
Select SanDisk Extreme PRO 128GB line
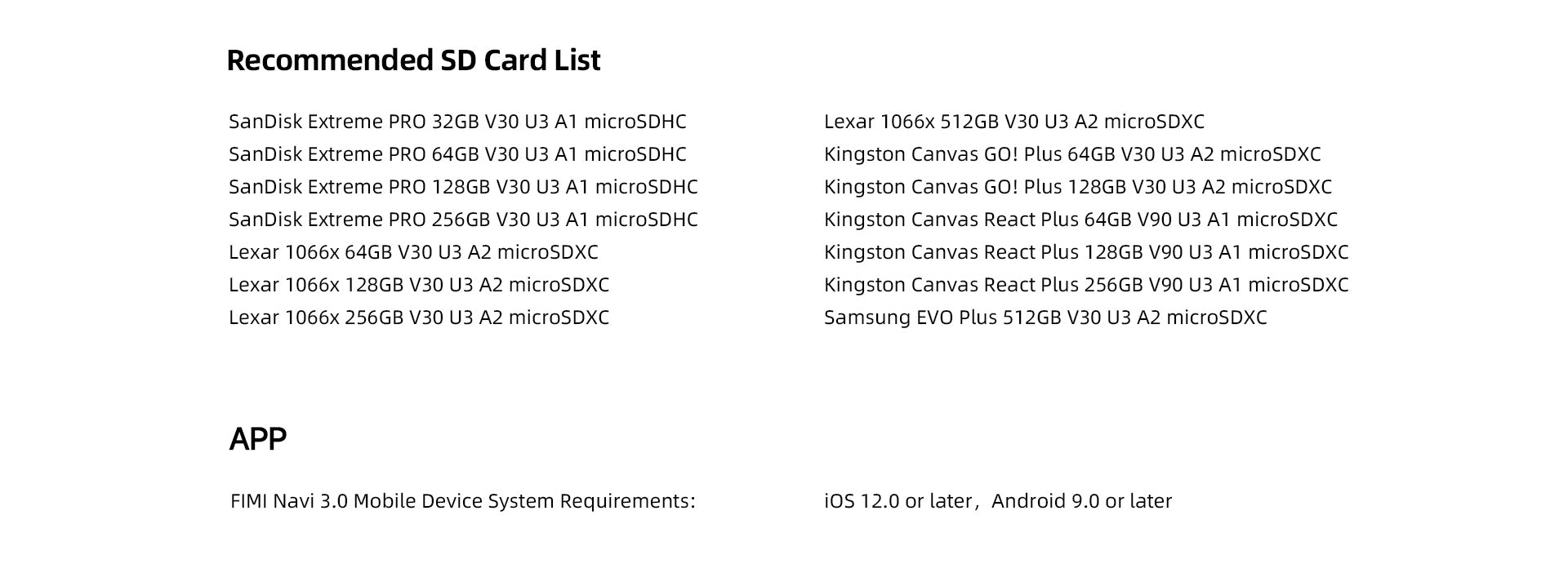[463, 187]
